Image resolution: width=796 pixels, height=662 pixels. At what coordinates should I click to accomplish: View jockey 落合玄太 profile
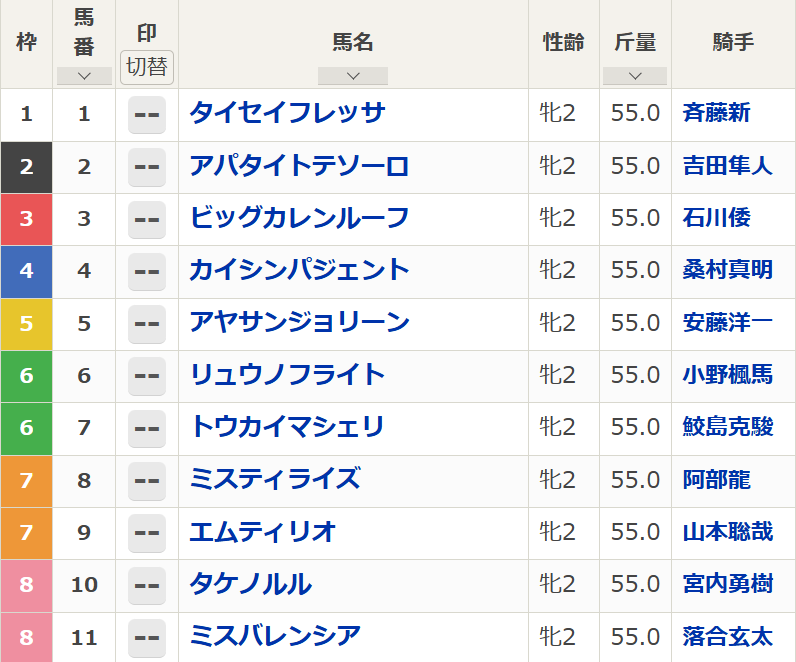point(727,636)
